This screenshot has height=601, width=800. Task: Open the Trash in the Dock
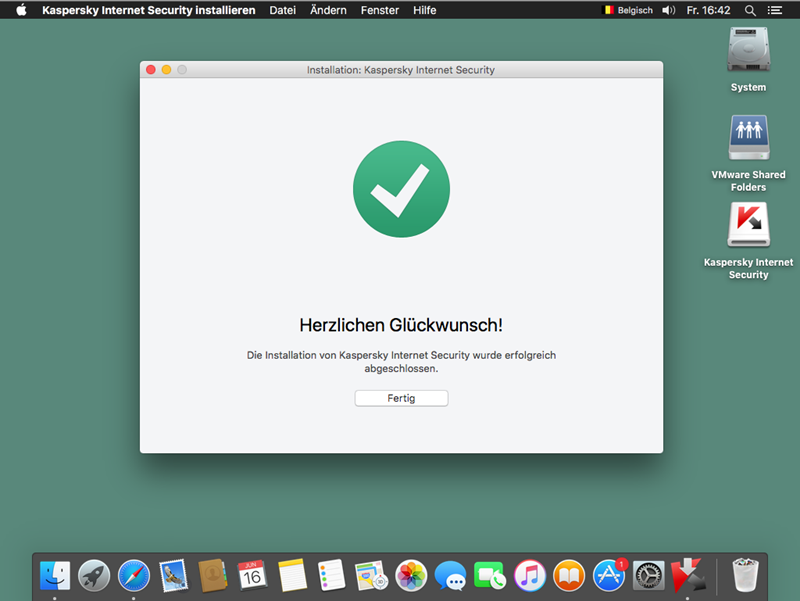[744, 575]
